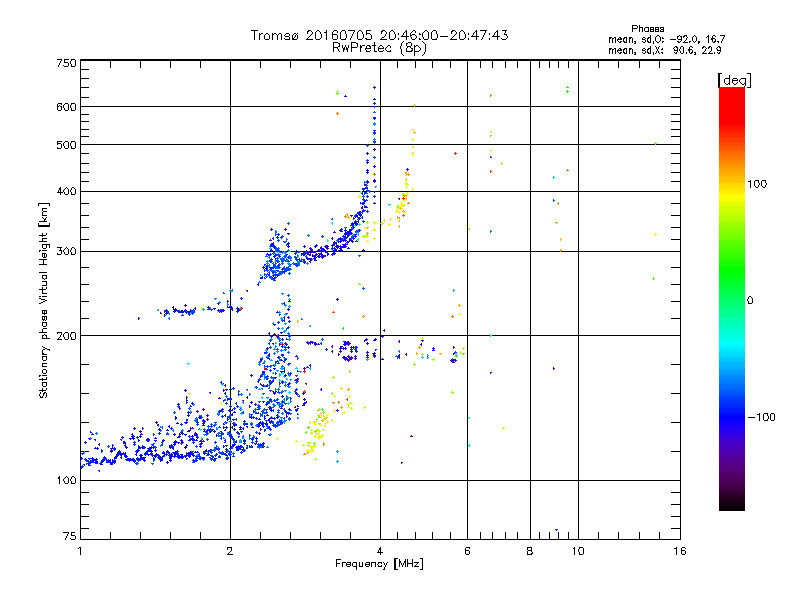Click the 4 tick on the frequency axis
800x600 pixels.
click(x=380, y=551)
